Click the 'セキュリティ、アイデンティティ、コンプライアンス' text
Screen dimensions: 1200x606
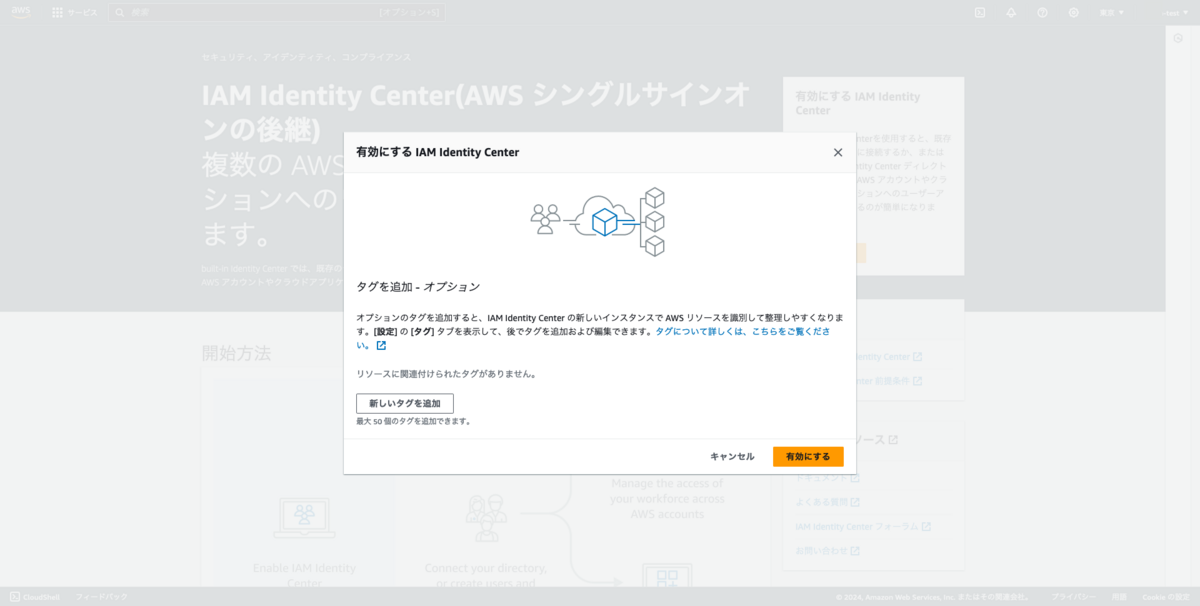pos(306,57)
